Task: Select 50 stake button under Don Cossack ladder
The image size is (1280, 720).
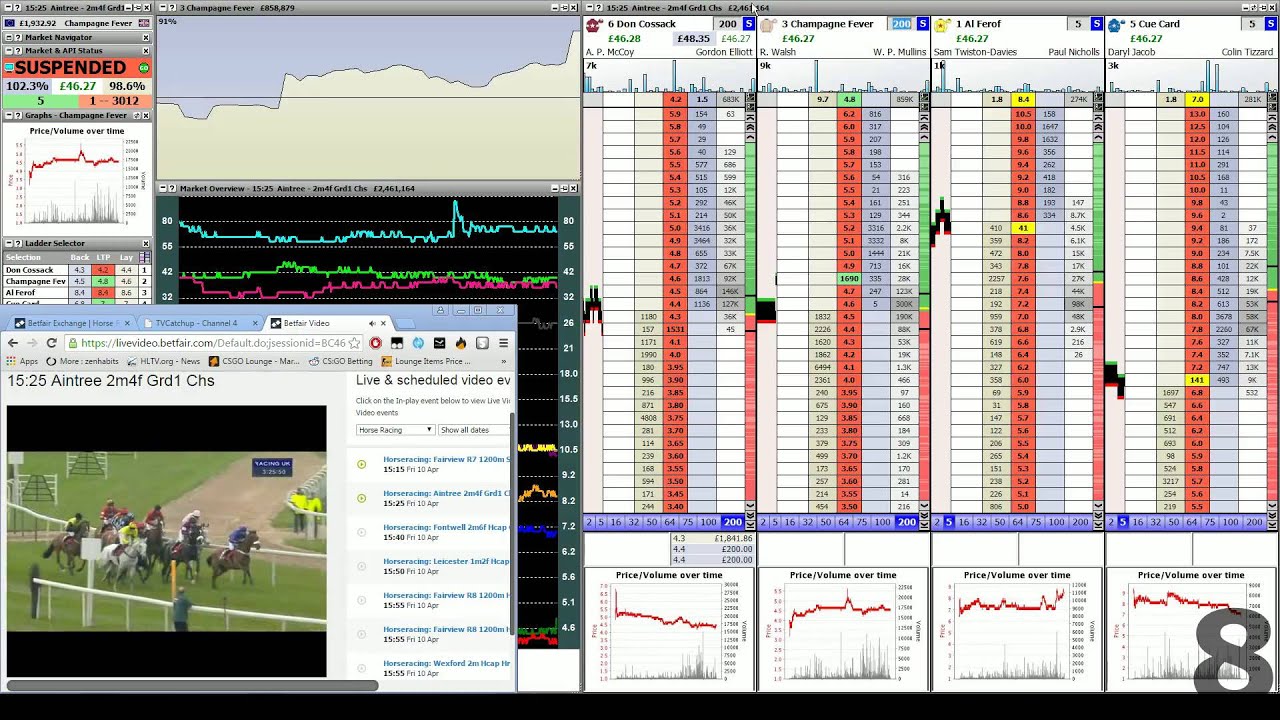Action: coord(652,522)
